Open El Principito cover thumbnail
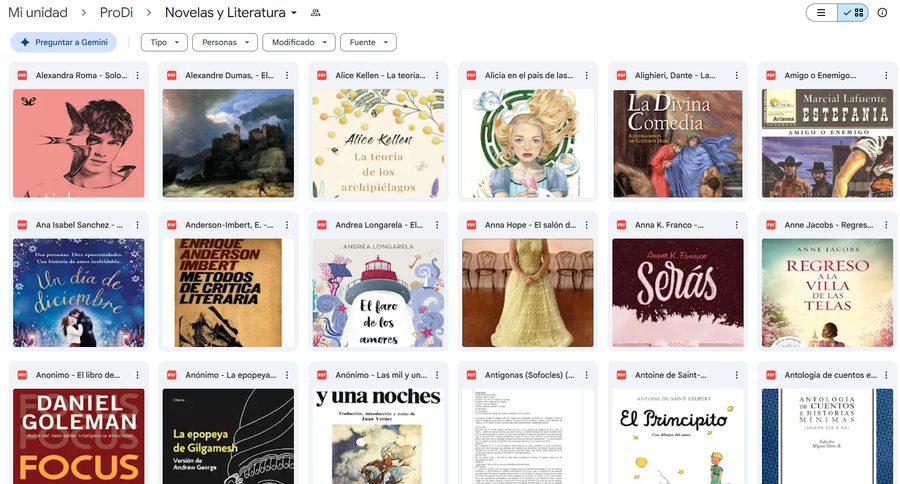 pos(678,436)
